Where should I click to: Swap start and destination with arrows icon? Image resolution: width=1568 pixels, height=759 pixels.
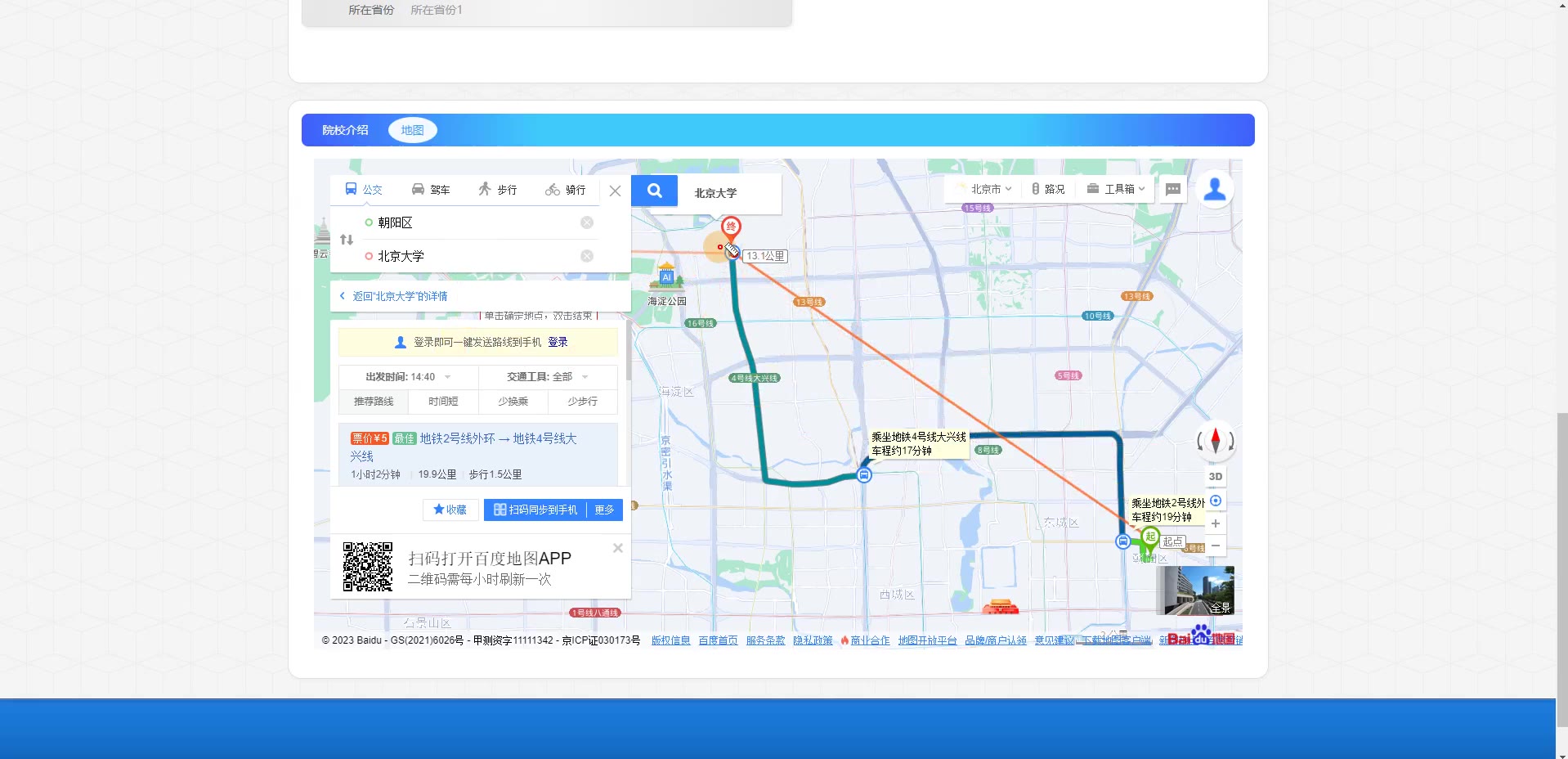347,240
